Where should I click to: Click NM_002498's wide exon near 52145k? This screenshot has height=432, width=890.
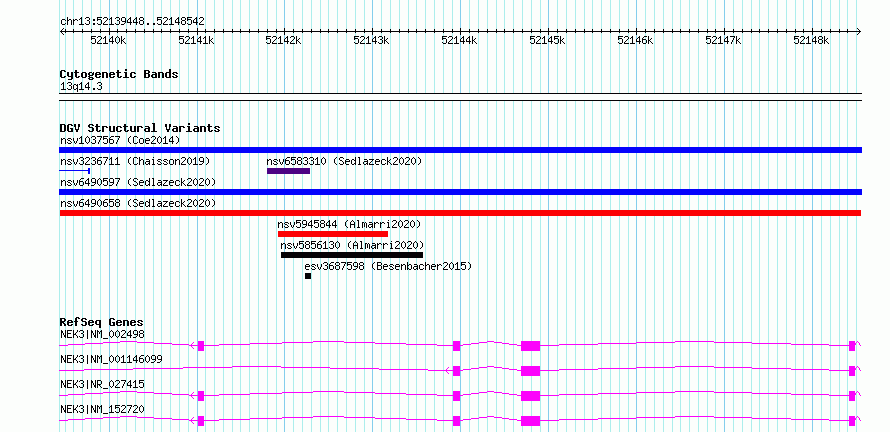(531, 346)
